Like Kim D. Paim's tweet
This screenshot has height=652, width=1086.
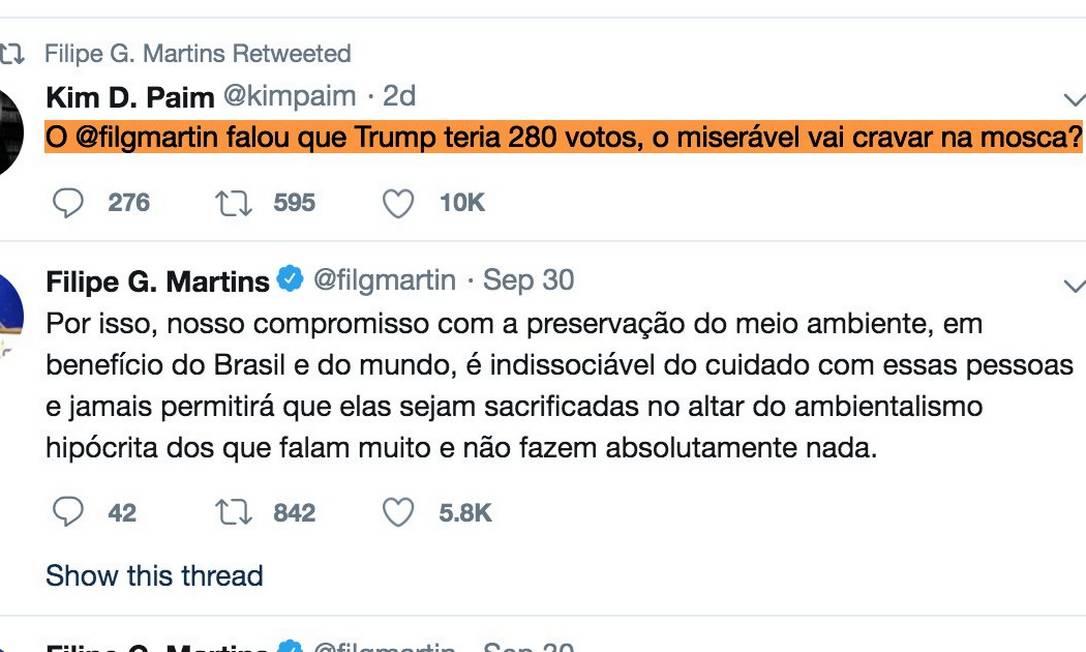pyautogui.click(x=398, y=203)
